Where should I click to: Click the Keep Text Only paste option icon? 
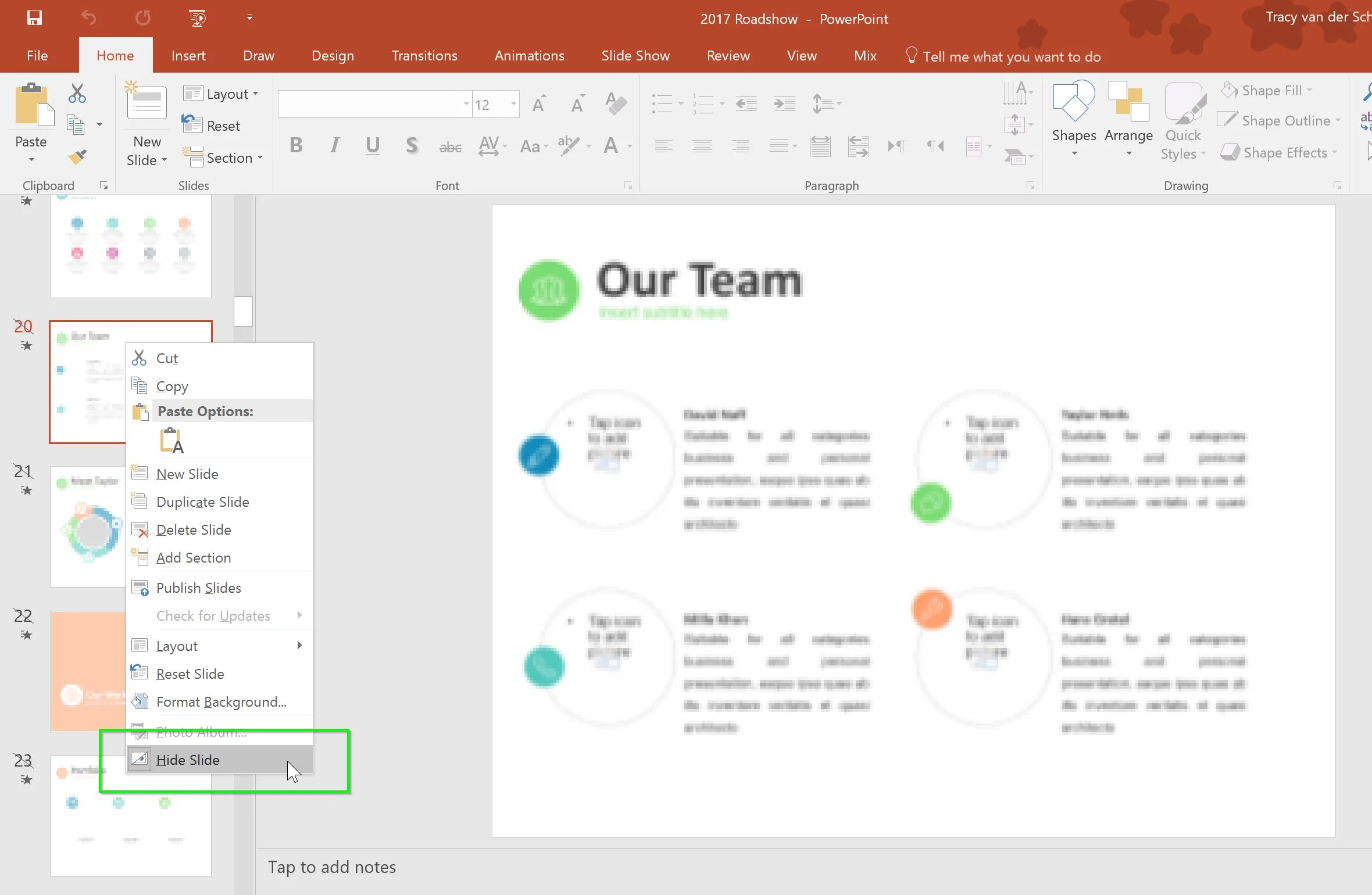point(172,441)
